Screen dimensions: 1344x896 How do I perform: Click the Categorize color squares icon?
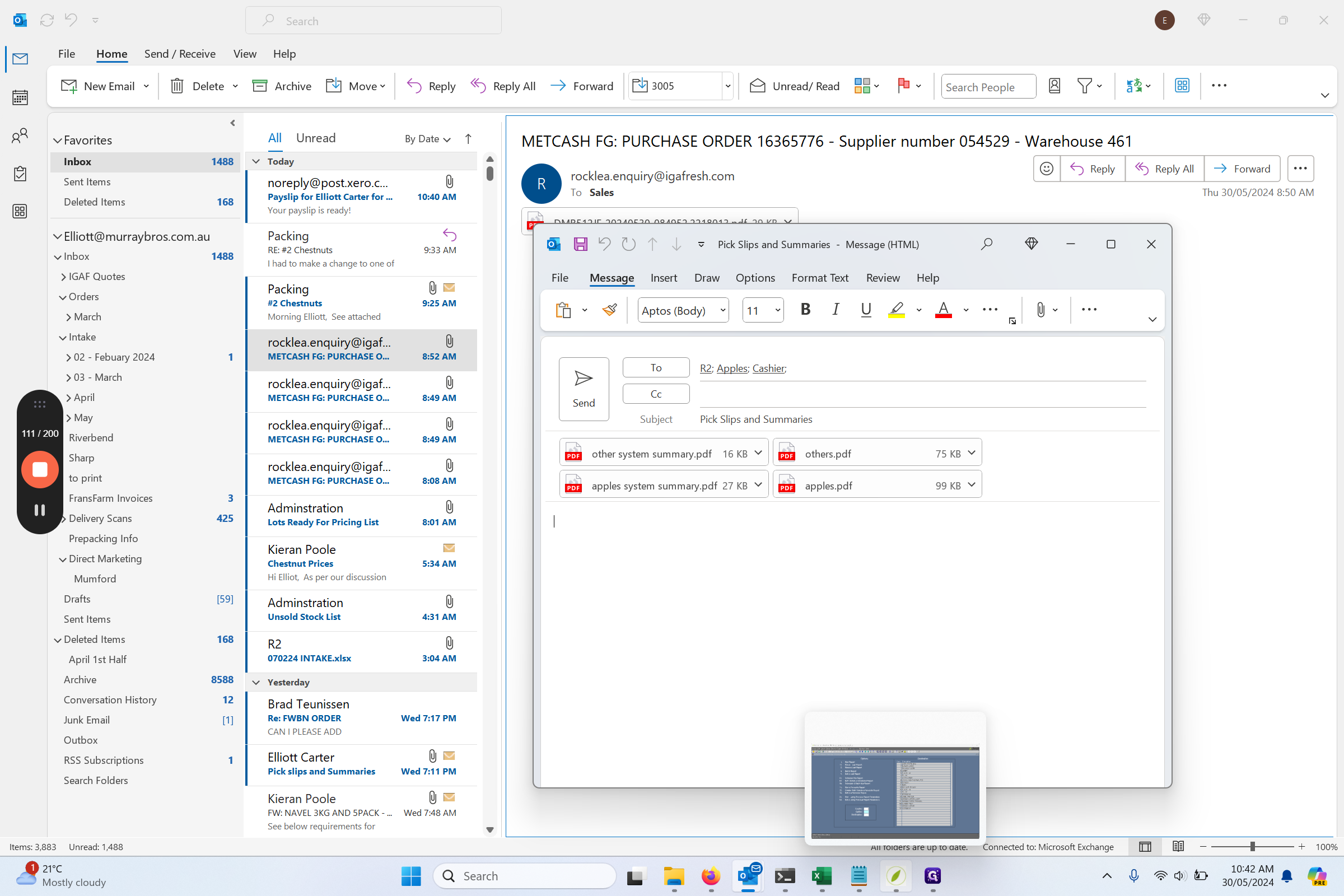tap(862, 86)
